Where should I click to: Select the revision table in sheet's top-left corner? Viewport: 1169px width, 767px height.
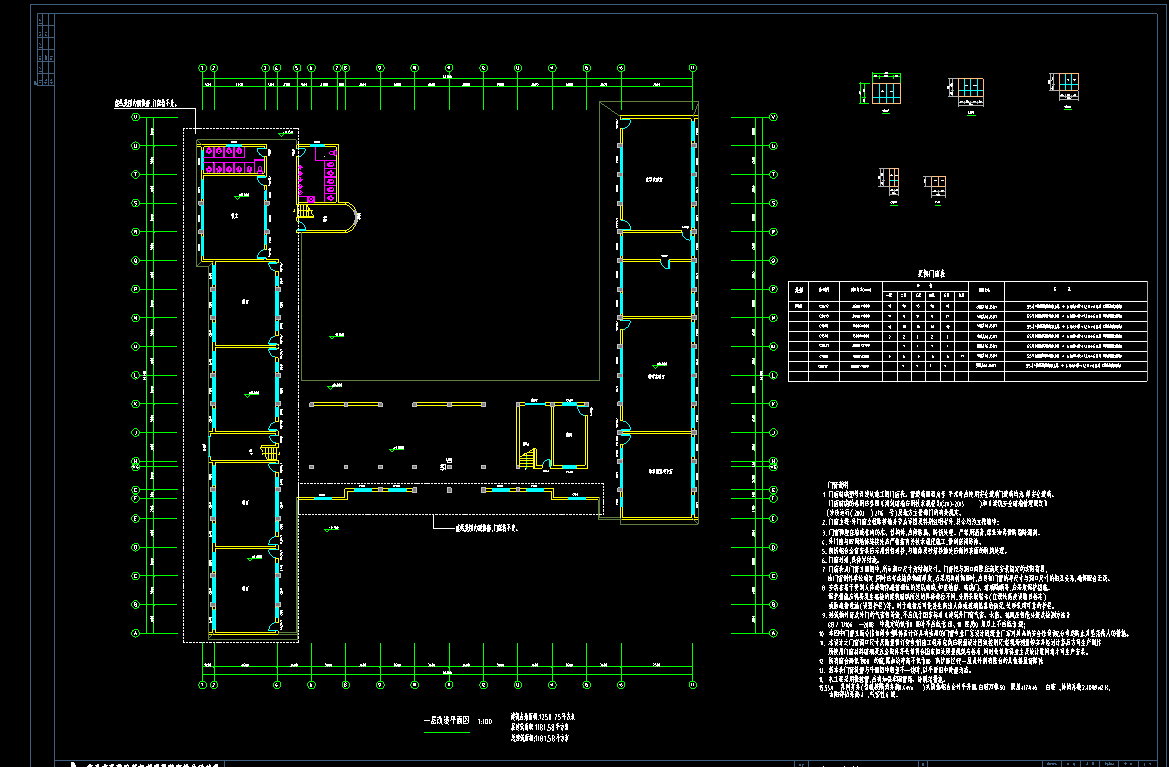click(x=45, y=49)
